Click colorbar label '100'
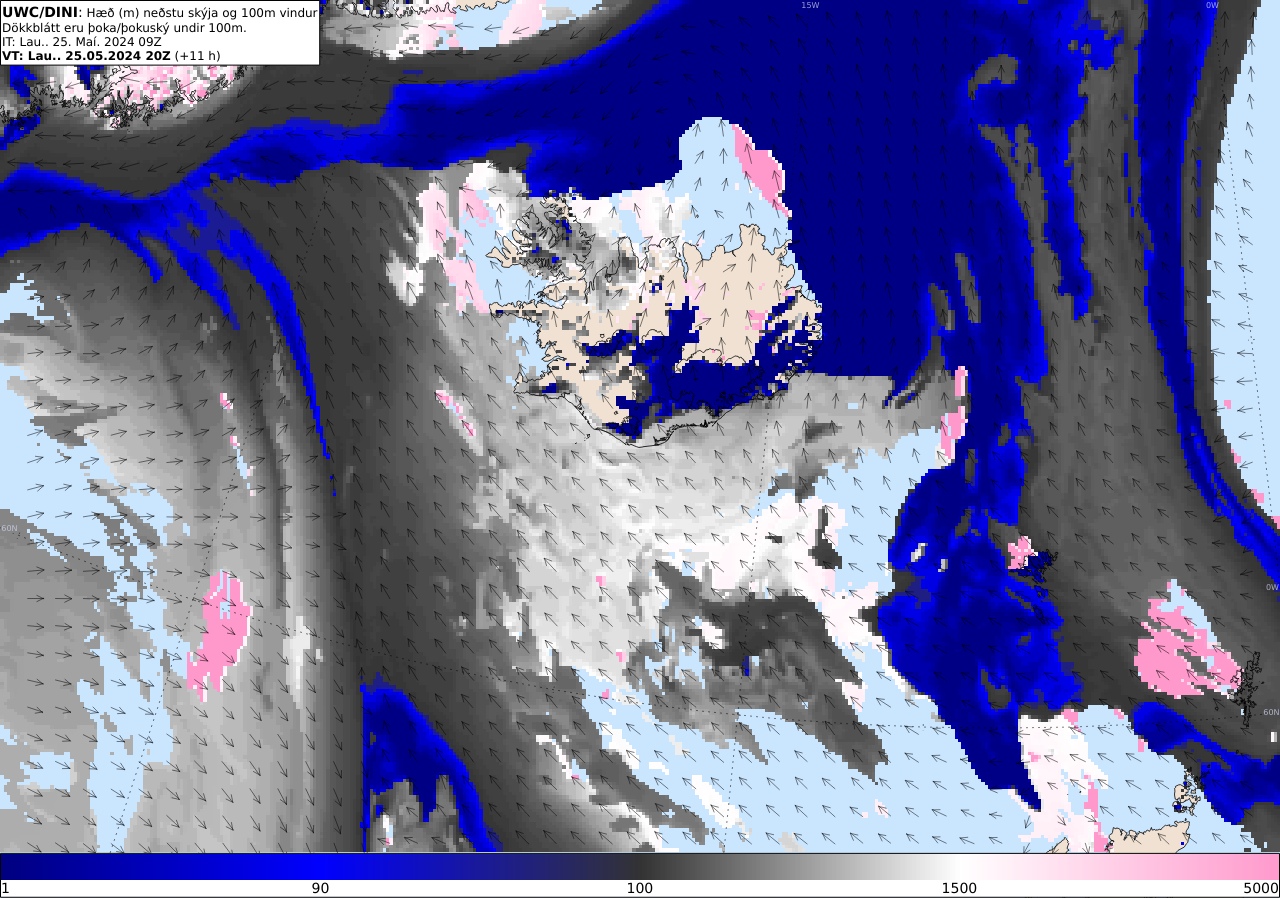Screen dimensions: 1280x898 pos(640,888)
